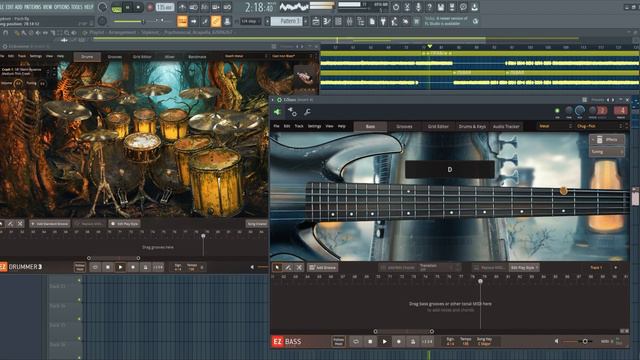Viewport: 640px width, 360px height.
Task: Select the Drums & Keys tab in EZbass
Action: tap(472, 127)
